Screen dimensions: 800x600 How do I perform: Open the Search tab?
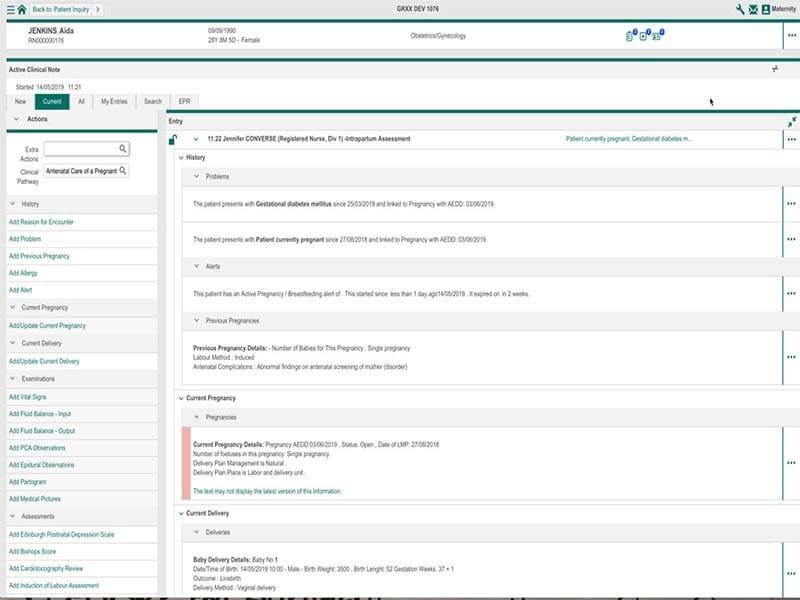pyautogui.click(x=153, y=102)
